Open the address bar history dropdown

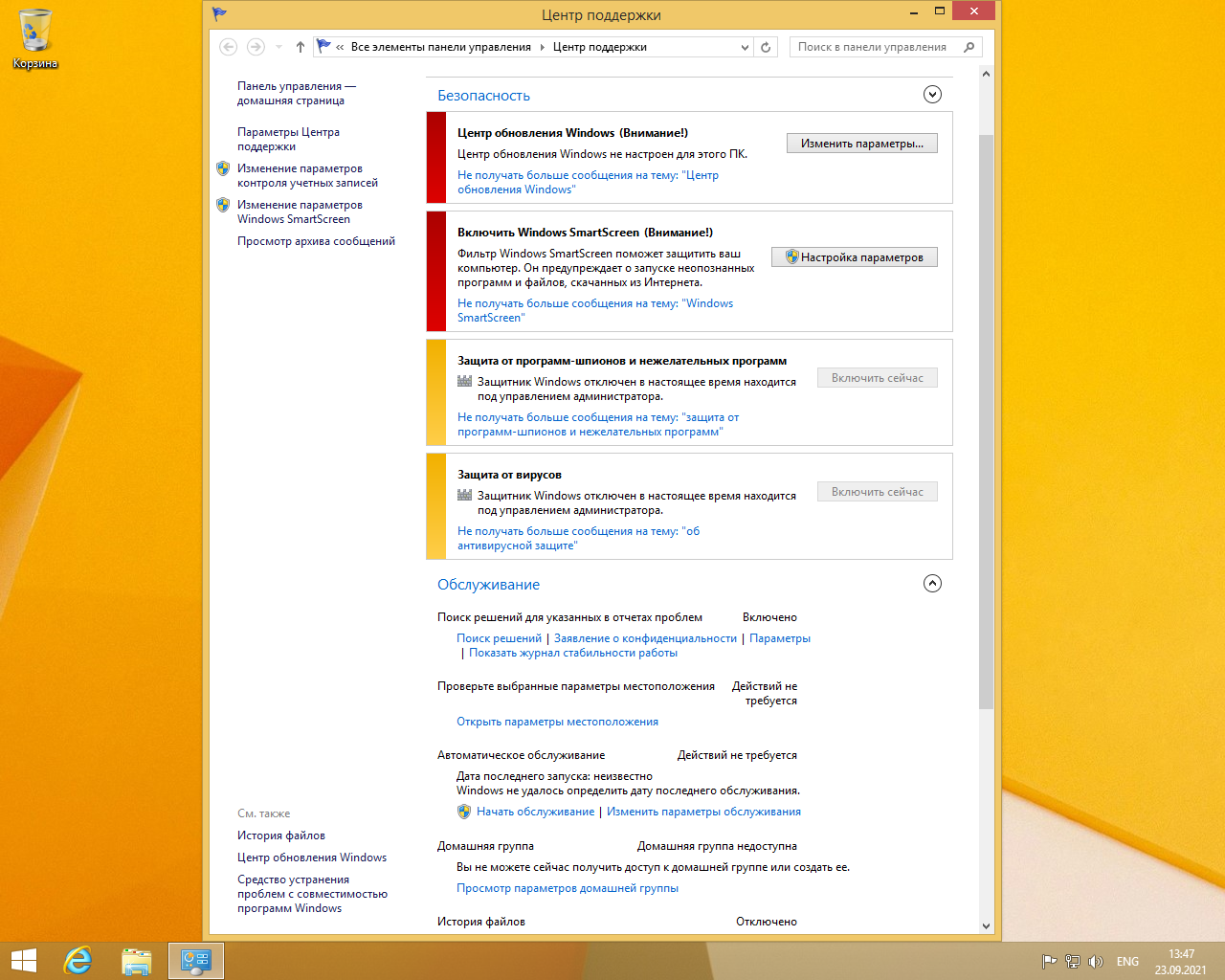point(745,47)
